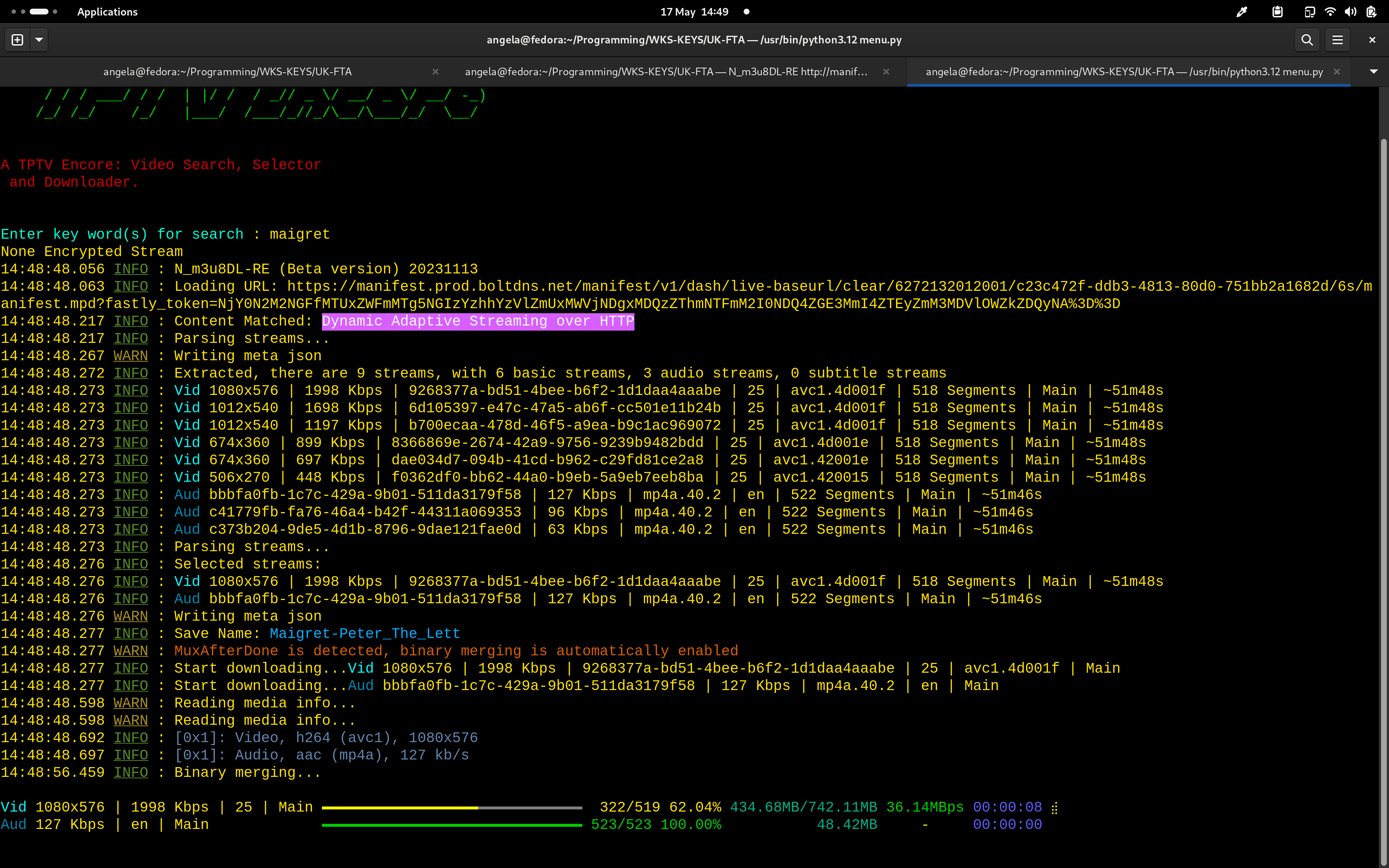Viewport: 1389px width, 868px height.
Task: Open the clipboard manager indicator
Action: (1277, 12)
